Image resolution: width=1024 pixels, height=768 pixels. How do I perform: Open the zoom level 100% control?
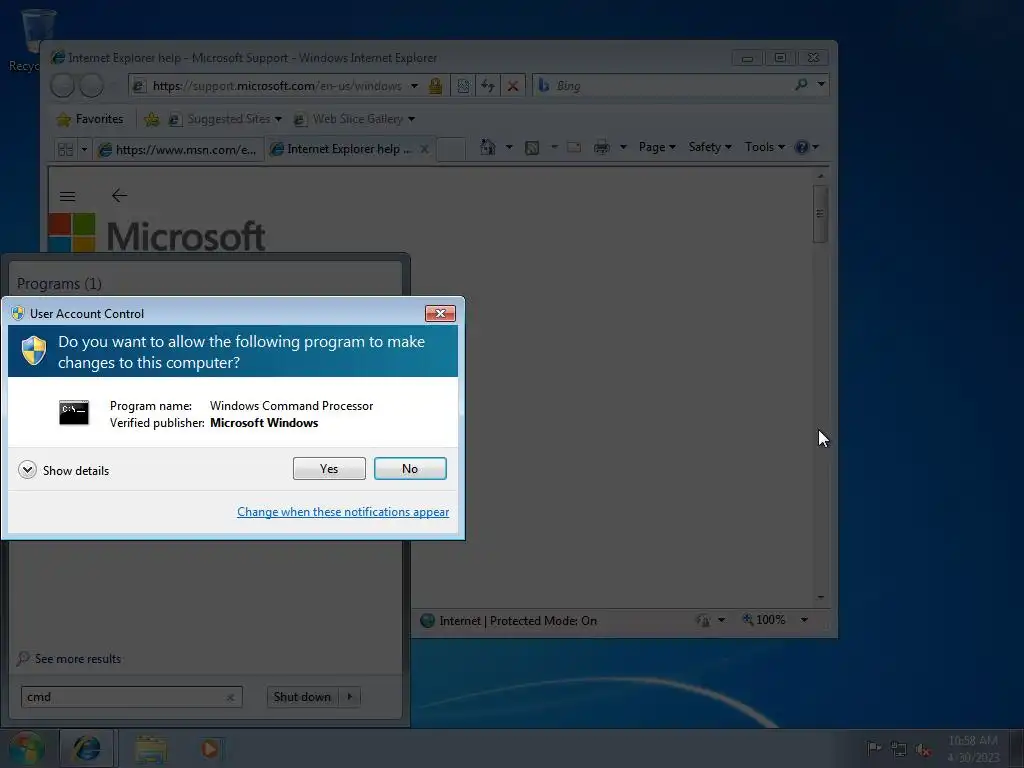coord(764,620)
